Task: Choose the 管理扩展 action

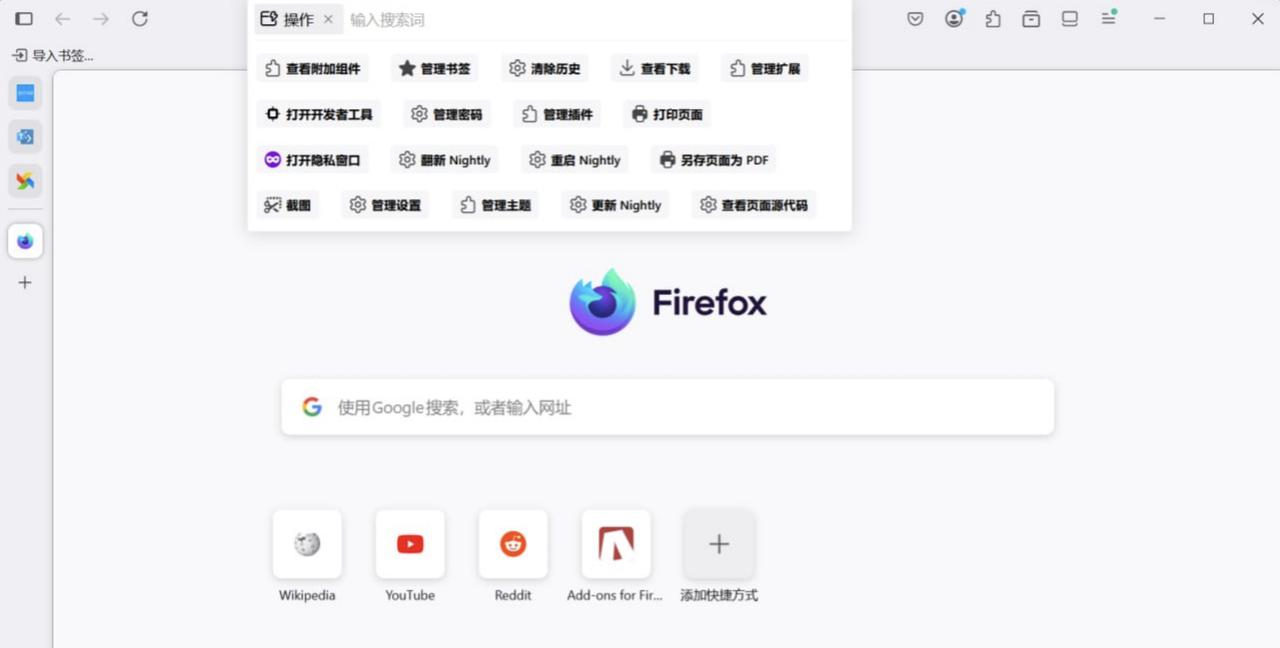Action: 765,69
